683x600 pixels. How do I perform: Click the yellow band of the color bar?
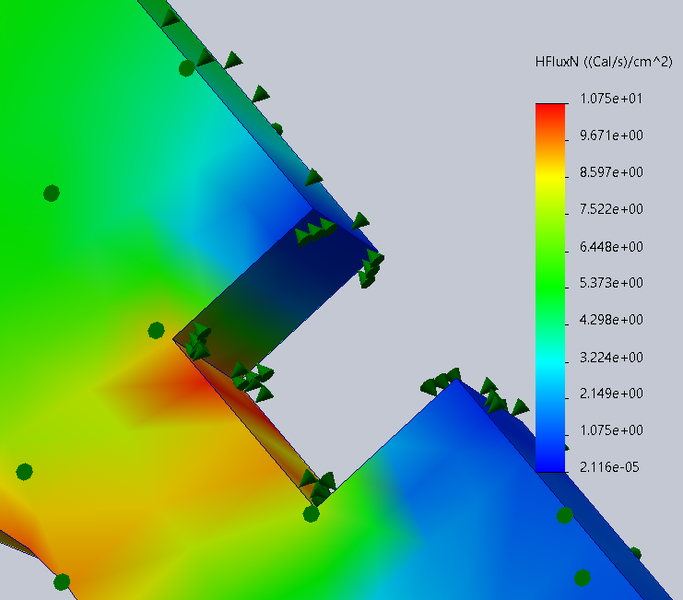550,180
